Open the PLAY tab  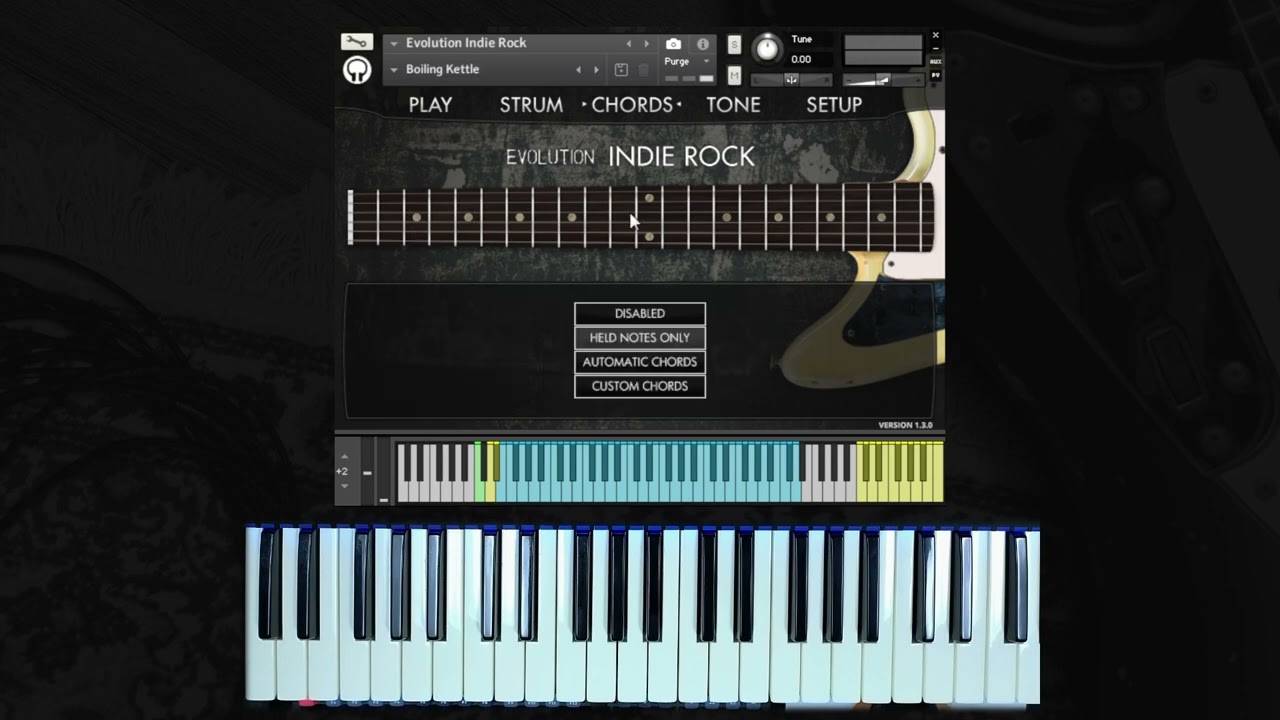coord(430,105)
